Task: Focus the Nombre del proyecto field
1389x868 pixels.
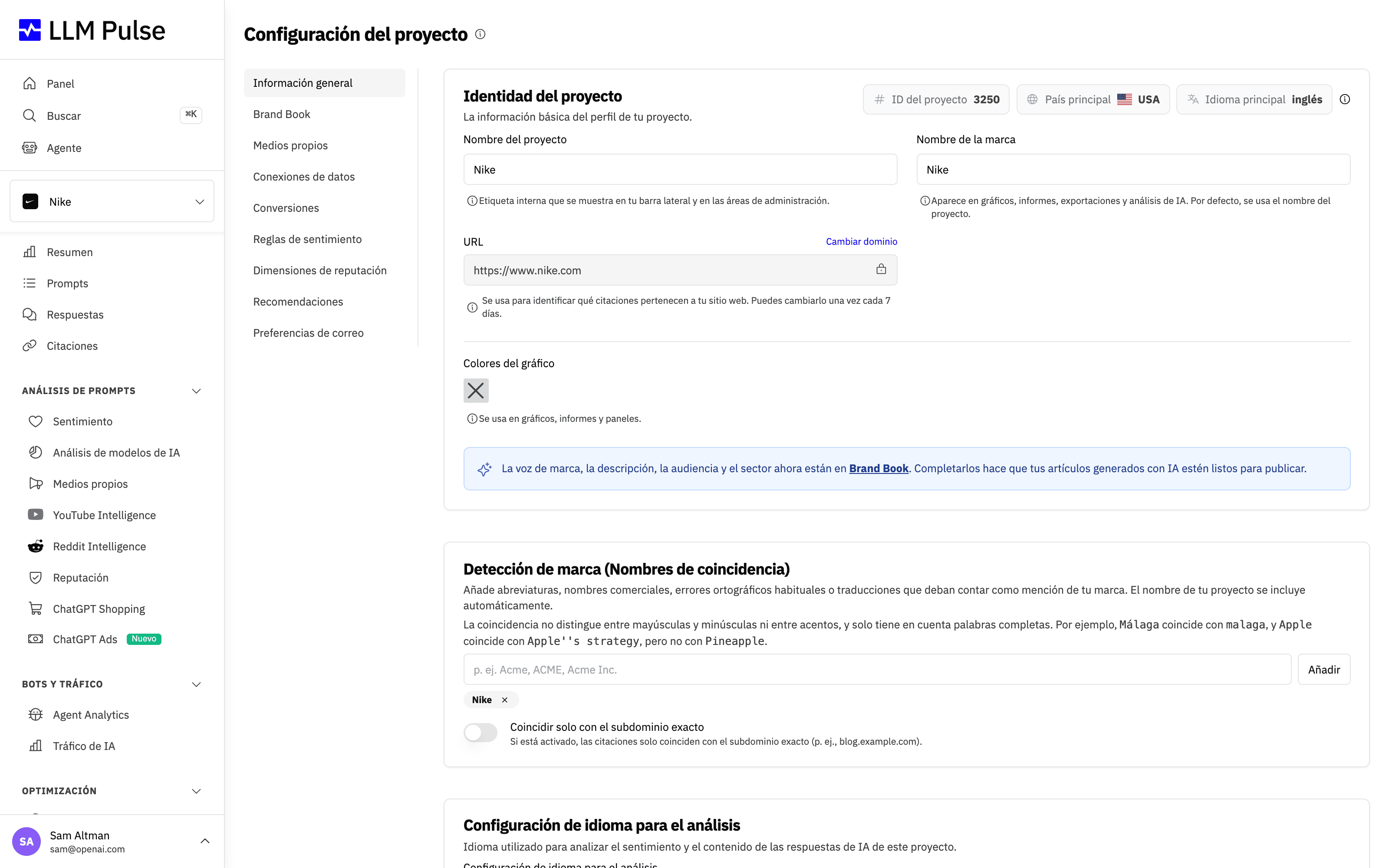Action: pos(680,169)
